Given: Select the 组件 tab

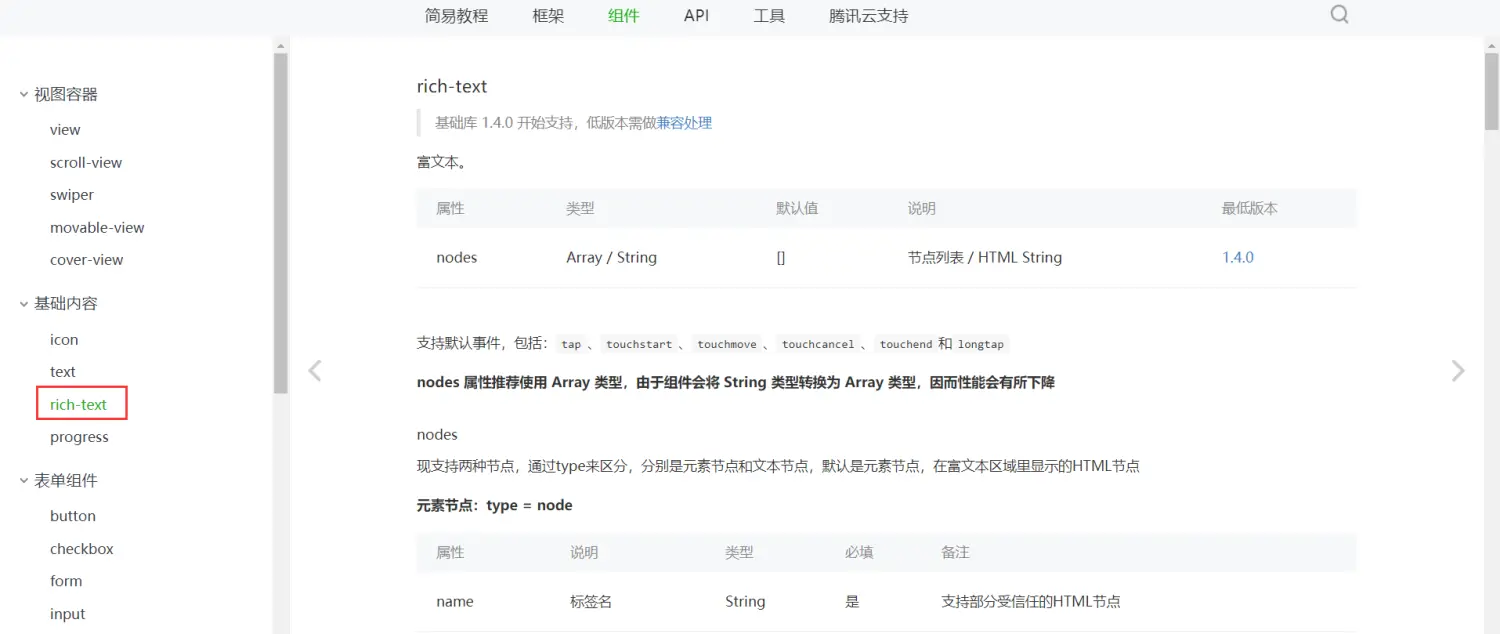Looking at the screenshot, I should coord(623,16).
